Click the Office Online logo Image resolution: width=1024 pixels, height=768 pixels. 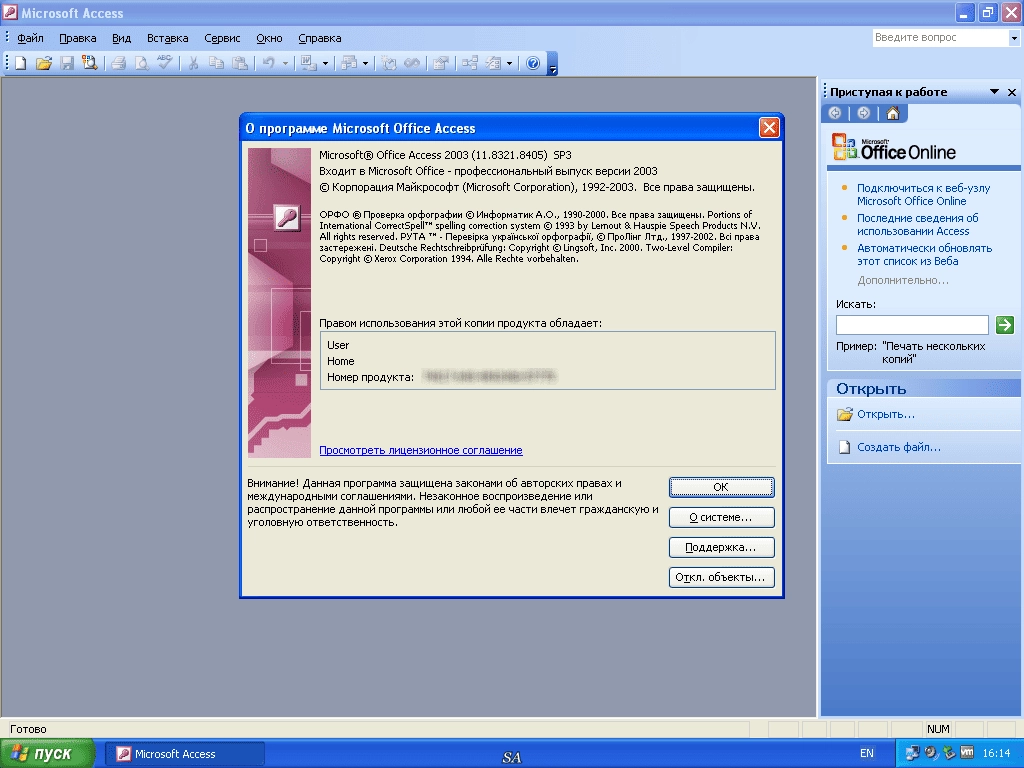point(893,148)
